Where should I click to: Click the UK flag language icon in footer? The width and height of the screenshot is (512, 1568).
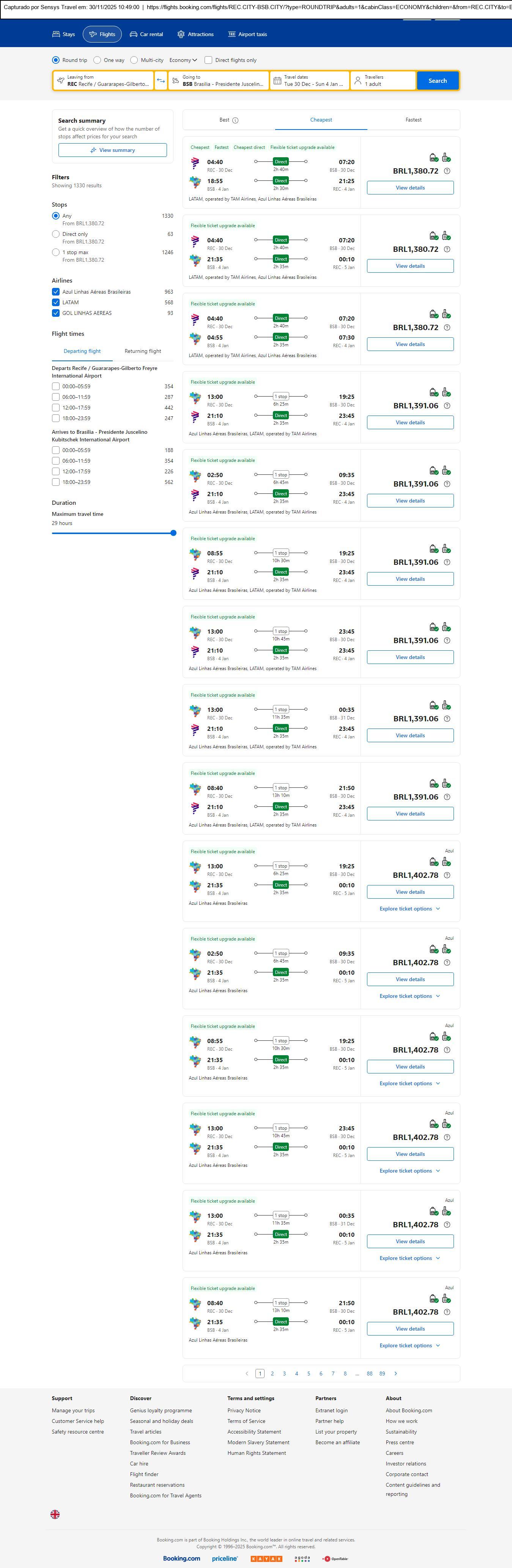[x=55, y=1514]
